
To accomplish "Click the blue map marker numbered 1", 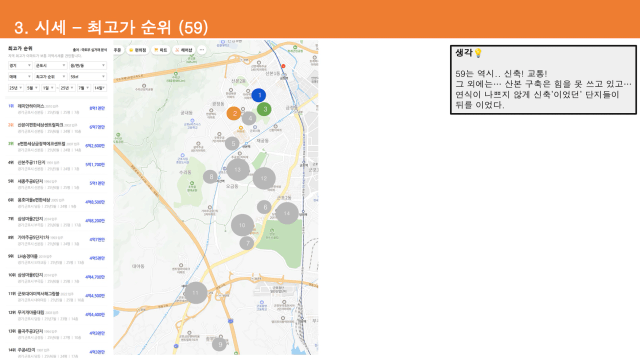I will click(x=258, y=95).
